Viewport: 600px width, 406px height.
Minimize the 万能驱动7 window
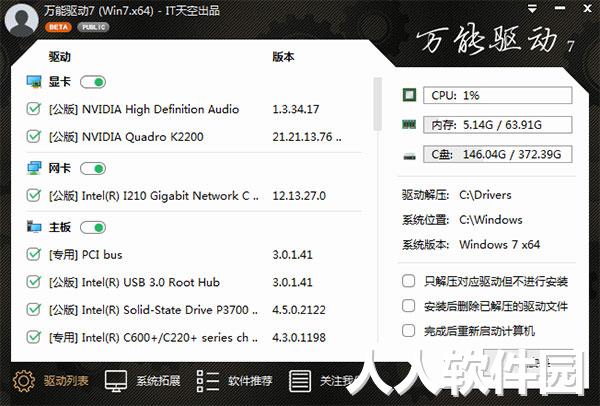(560, 8)
